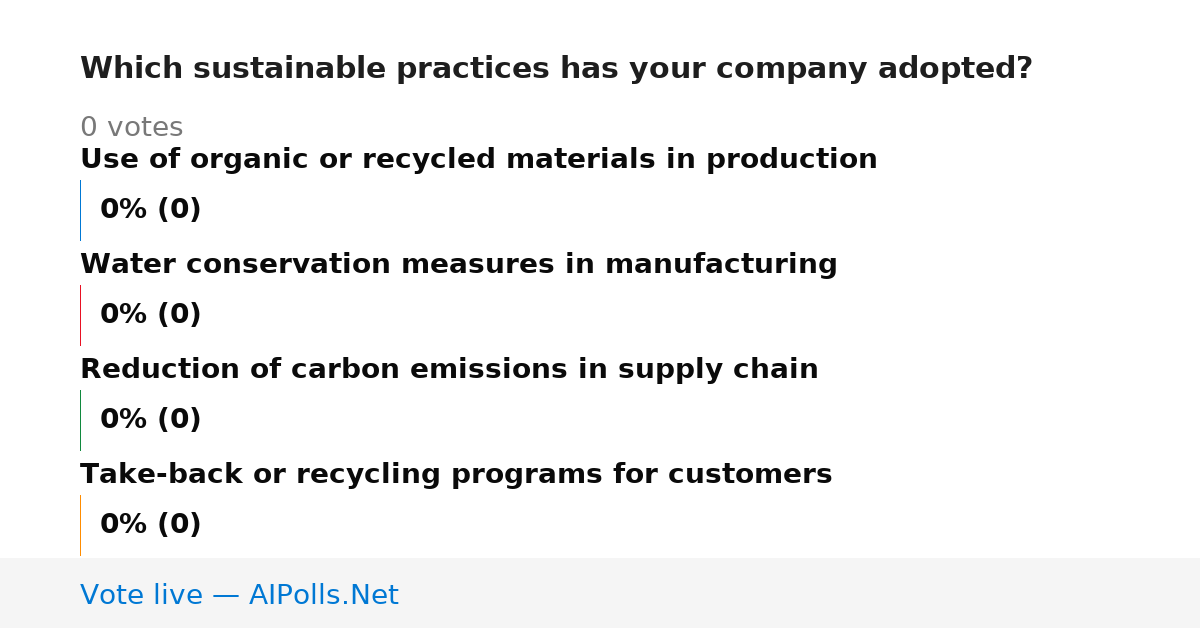Open the Vote live — AIPolls.Net link
Viewport: 1200px width, 628px height.
tap(239, 596)
